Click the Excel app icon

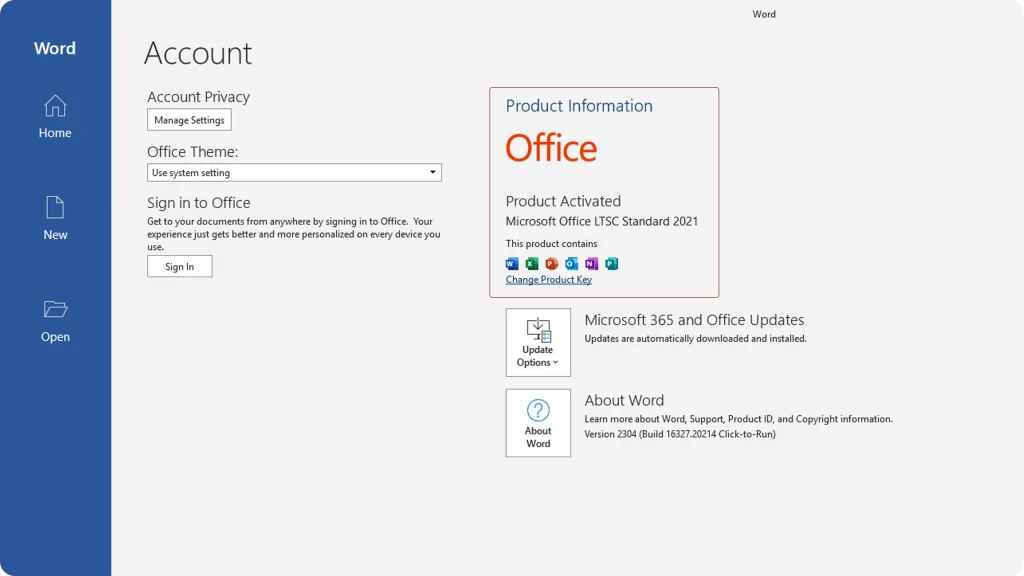[x=532, y=264]
